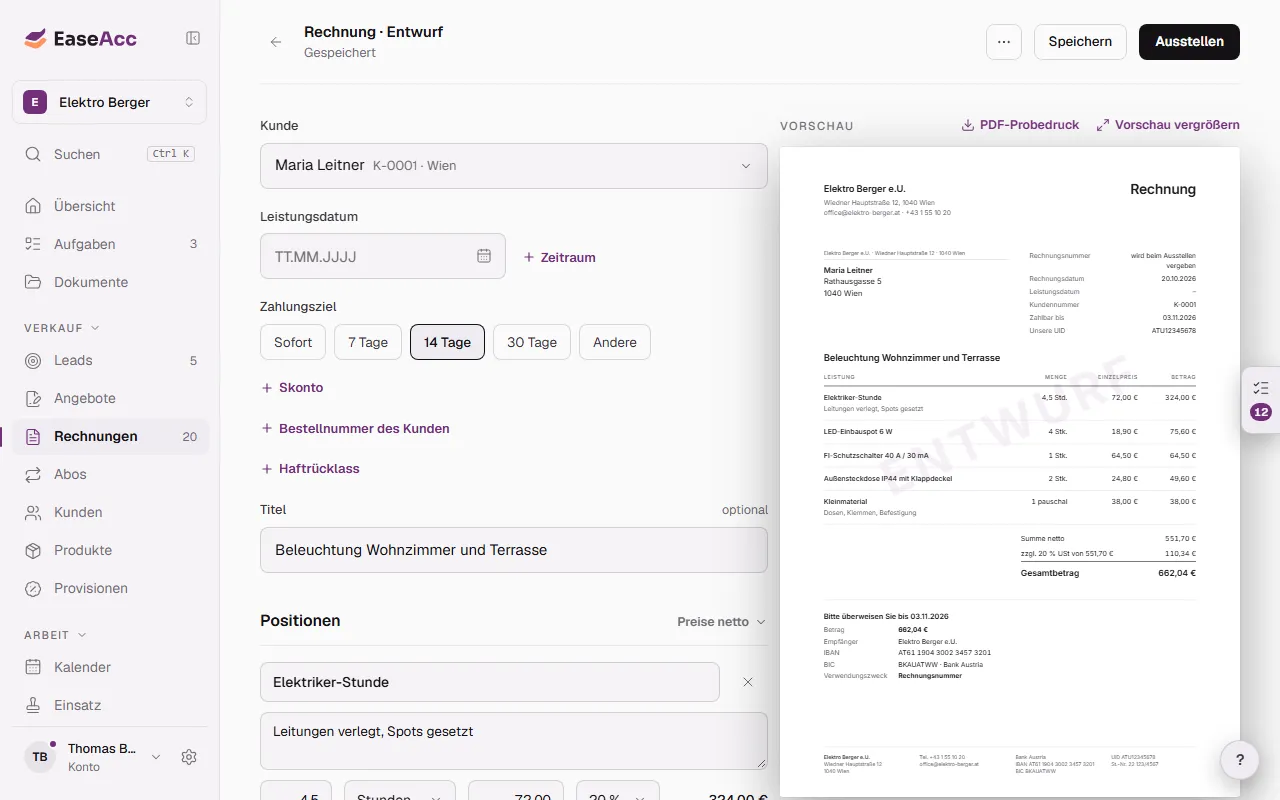This screenshot has height=800, width=1280.
Task: Add a Zeitraum date range
Action: tap(559, 257)
